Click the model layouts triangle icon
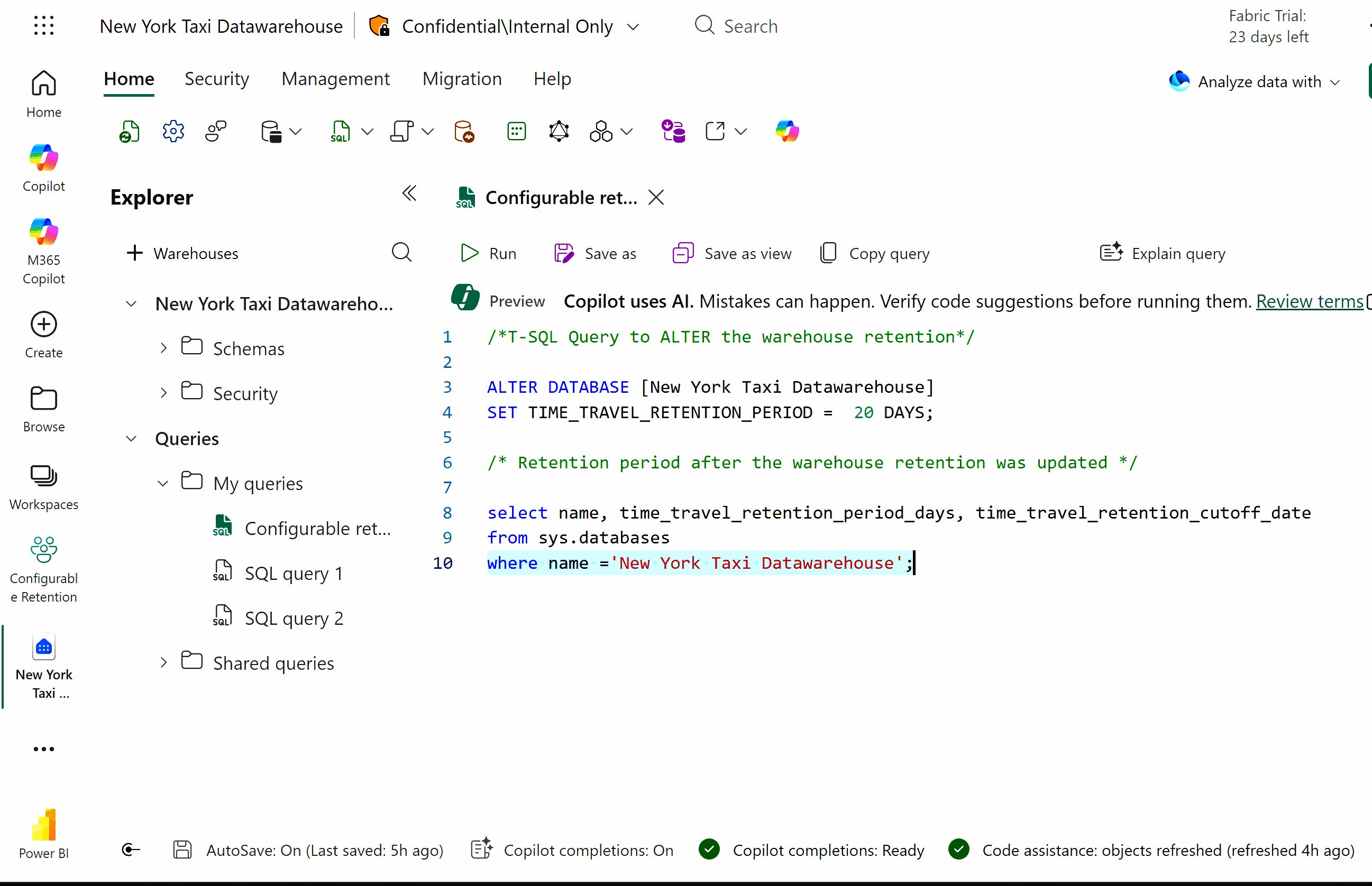Image resolution: width=1372 pixels, height=886 pixels. 559,132
